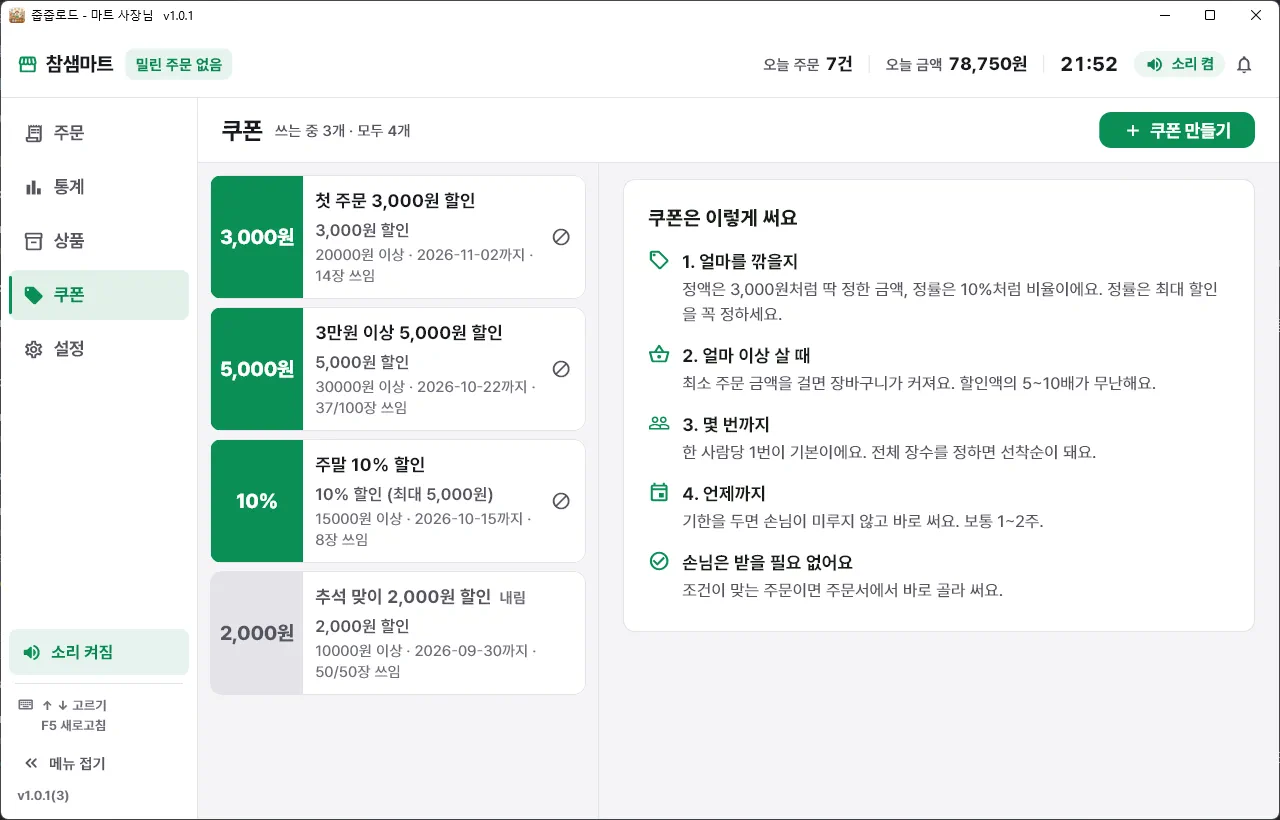Click the store icon beside 참샘마트
The height and width of the screenshot is (820, 1280).
[28, 65]
